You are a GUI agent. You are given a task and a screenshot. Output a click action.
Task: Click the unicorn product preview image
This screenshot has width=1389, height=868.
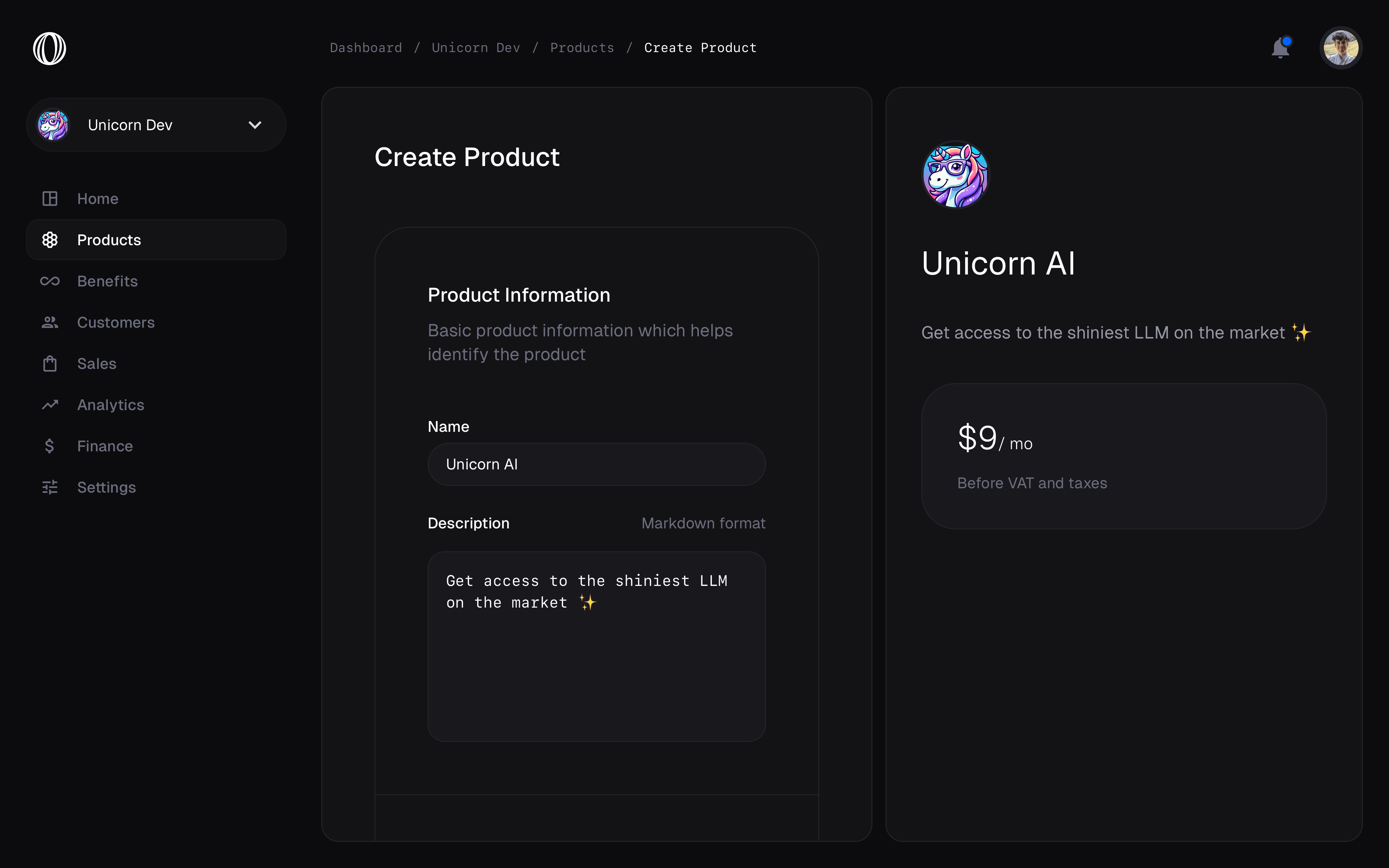click(956, 175)
